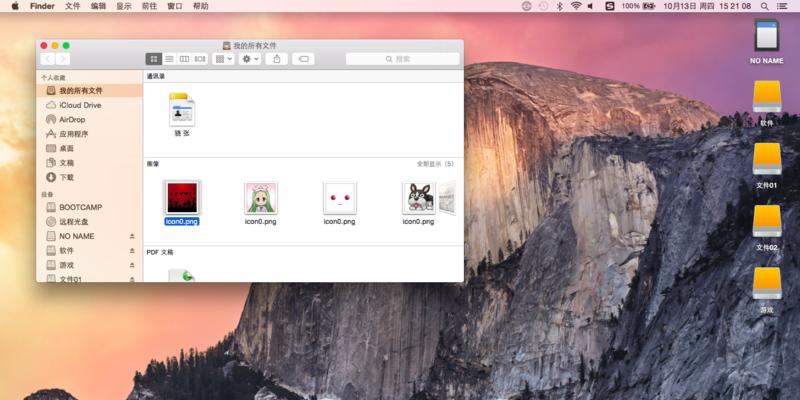Eject the NO NAME volume in sidebar
This screenshot has height=400, width=800.
[x=132, y=236]
